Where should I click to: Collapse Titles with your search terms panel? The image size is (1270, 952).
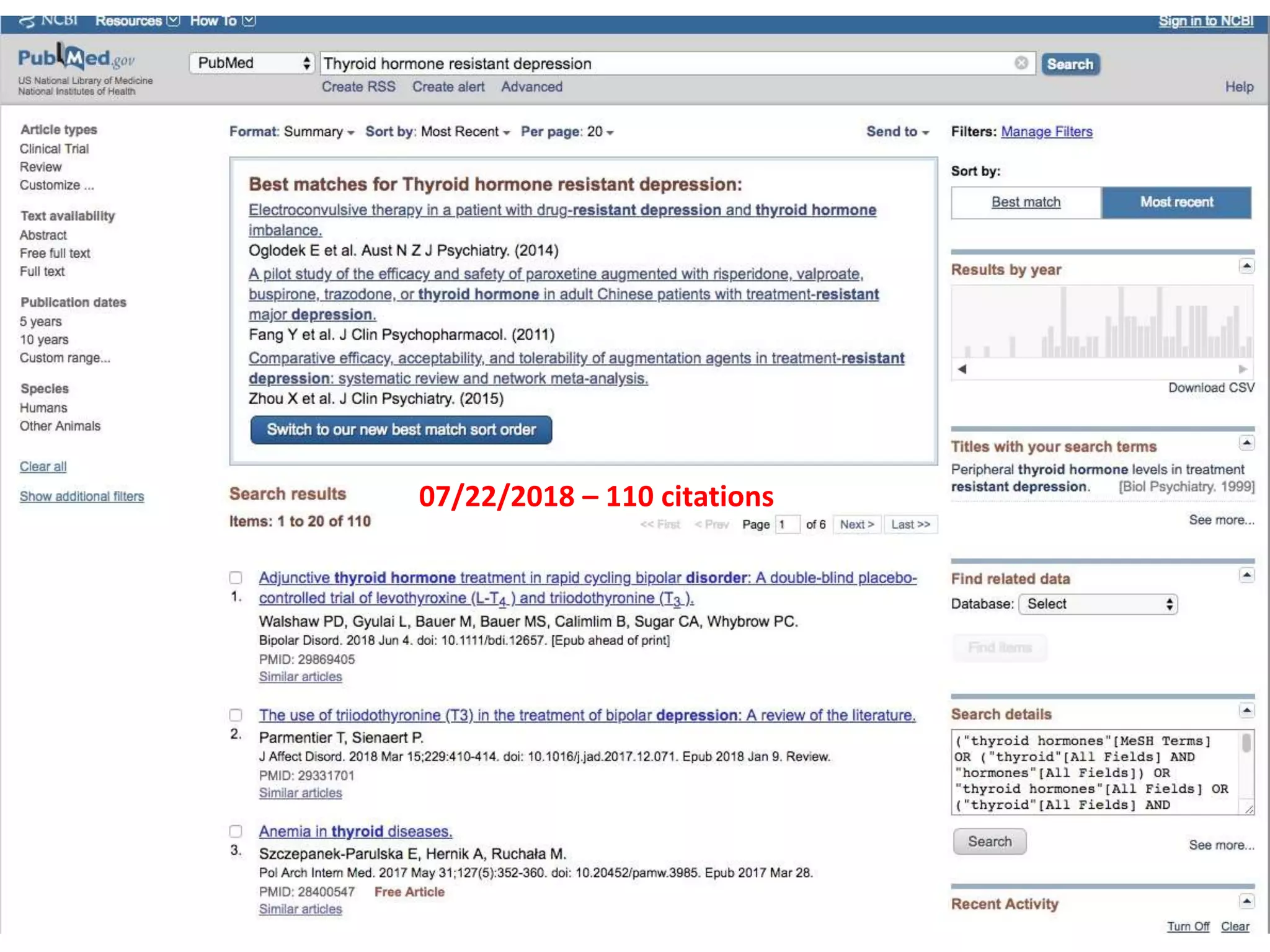[1246, 443]
